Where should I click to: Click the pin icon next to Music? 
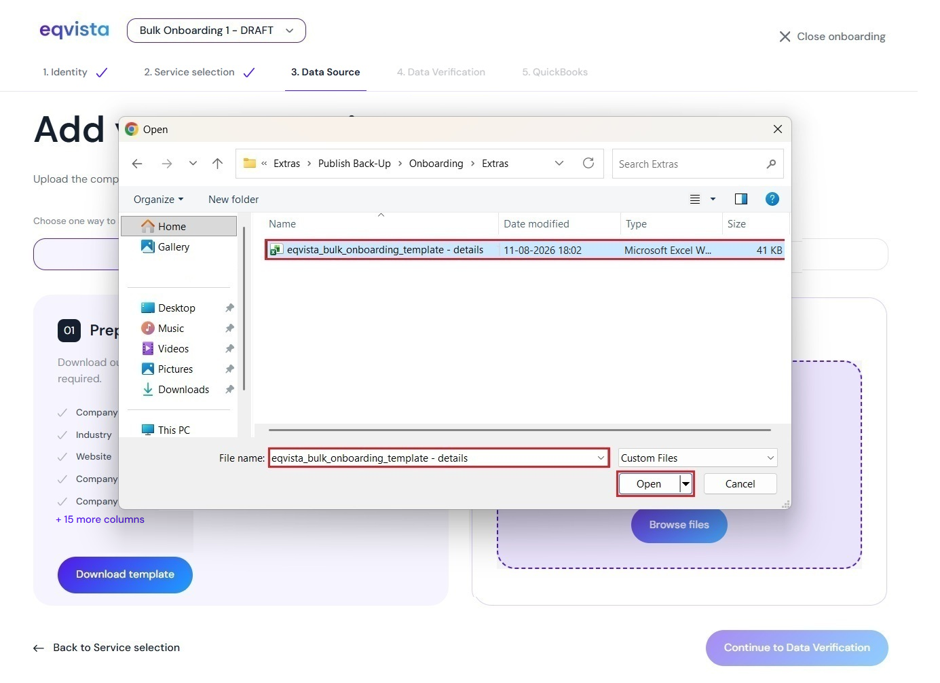[229, 328]
